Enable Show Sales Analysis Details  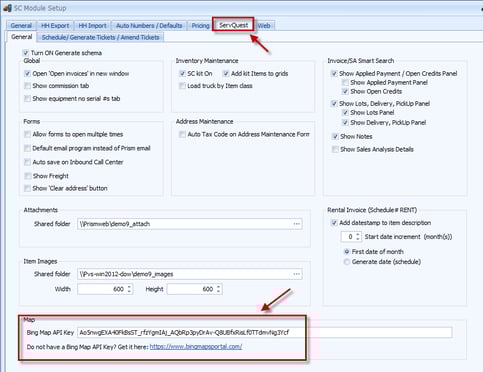click(x=335, y=149)
